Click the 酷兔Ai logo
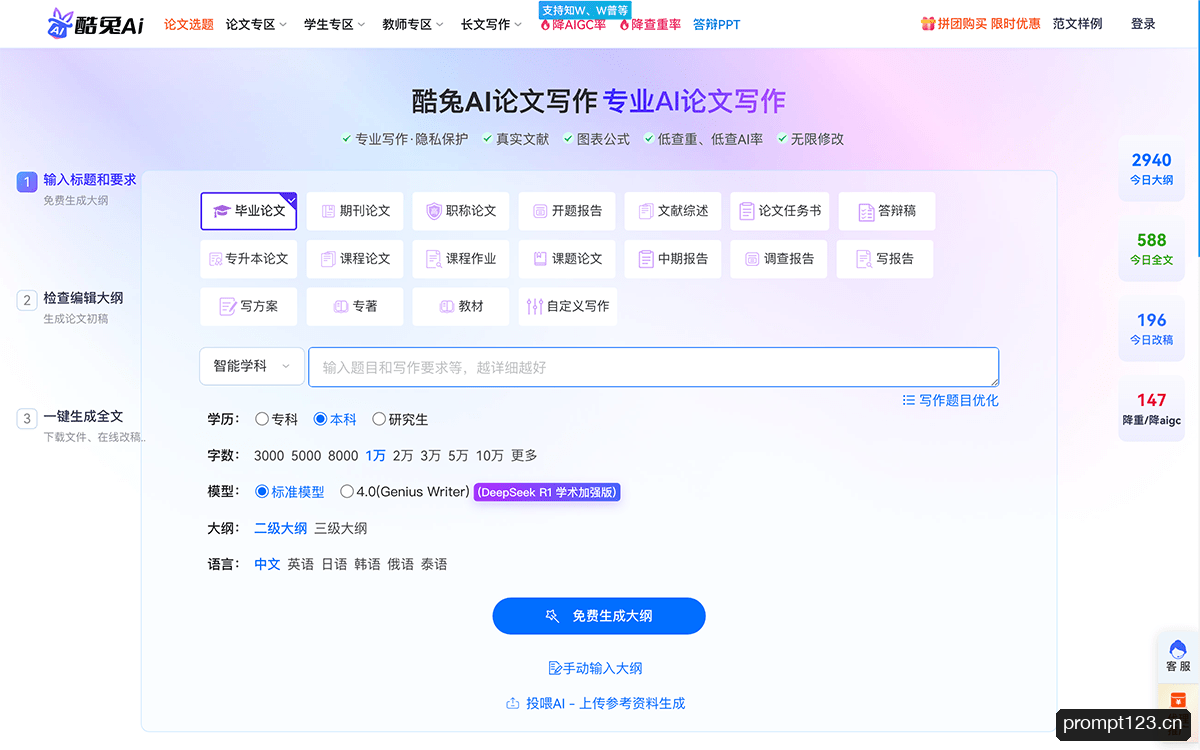Viewport: 1200px width, 750px height. coord(96,23)
